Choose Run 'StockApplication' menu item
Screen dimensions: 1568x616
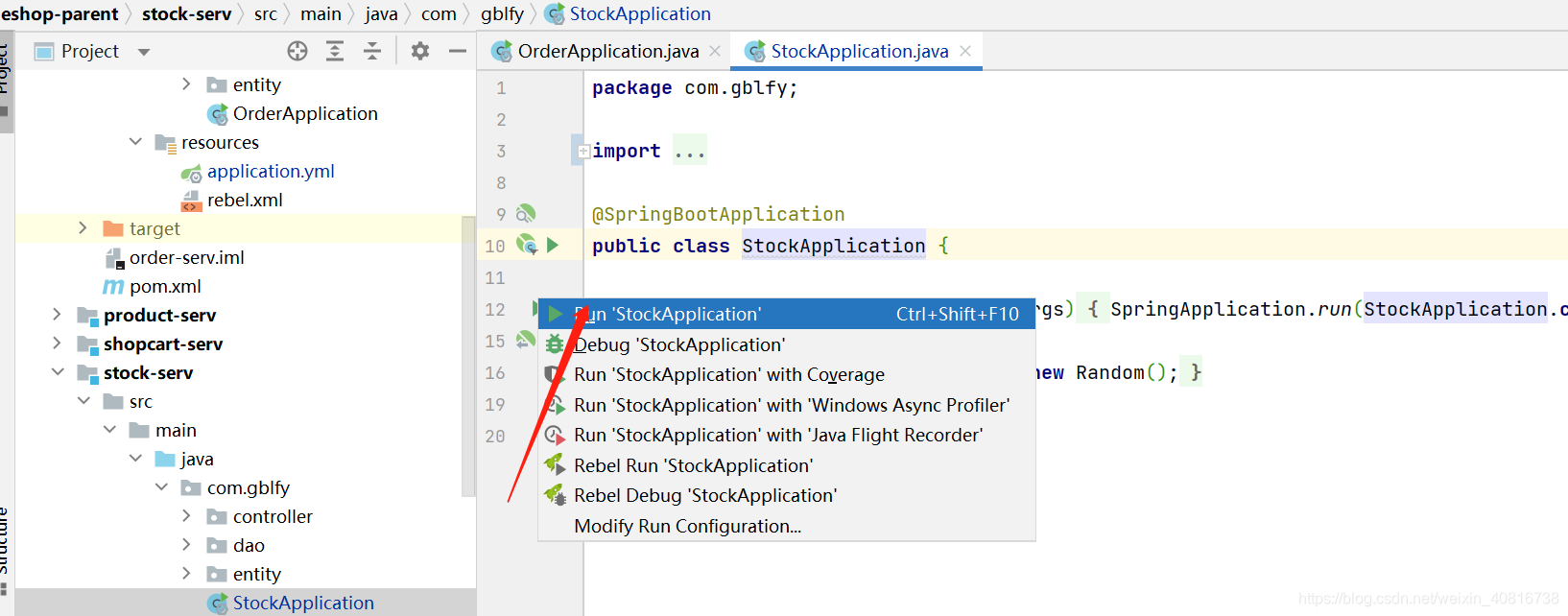(x=786, y=314)
